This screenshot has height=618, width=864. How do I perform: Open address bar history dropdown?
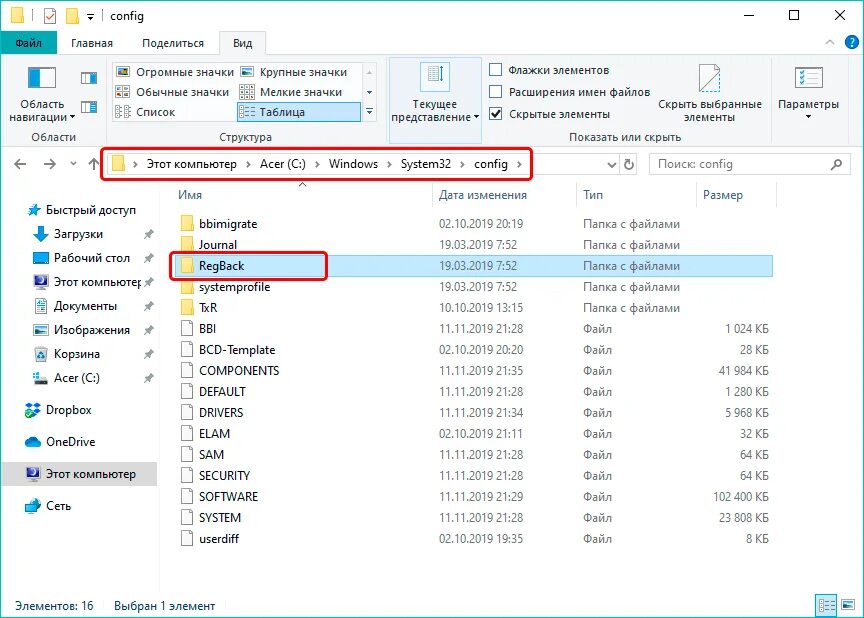(x=611, y=164)
